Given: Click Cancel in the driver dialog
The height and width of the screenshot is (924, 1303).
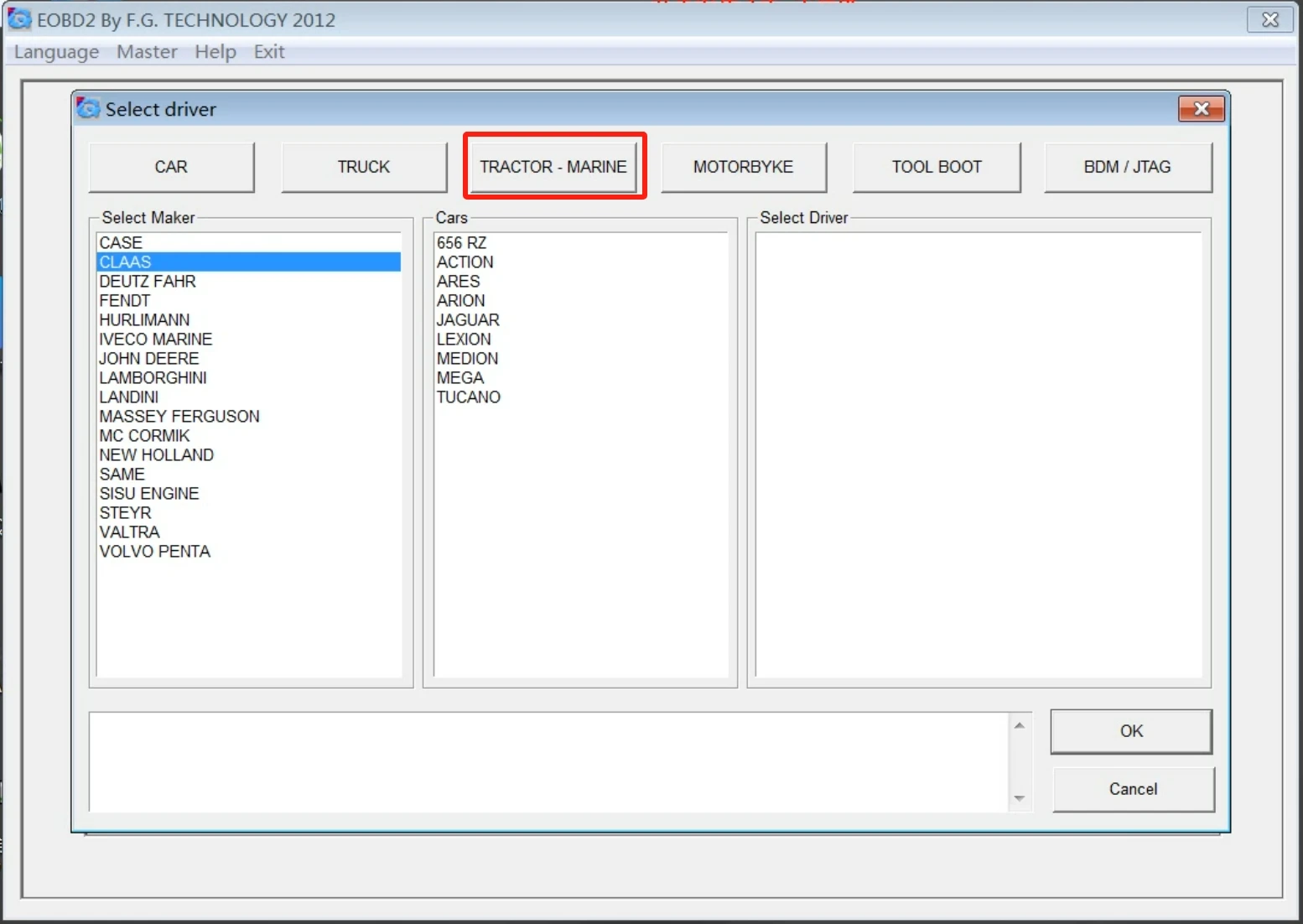Looking at the screenshot, I should point(1133,789).
